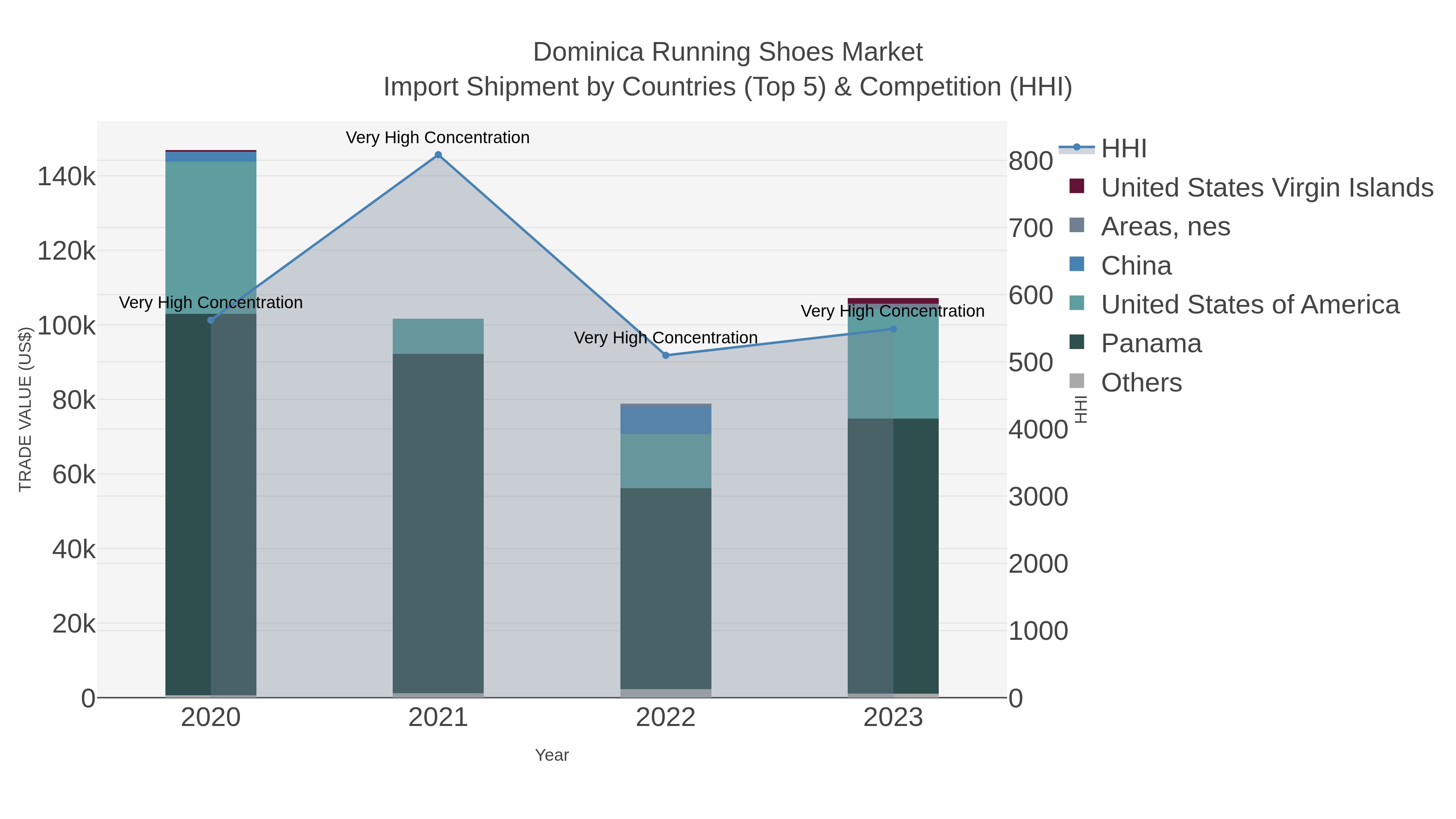This screenshot has width=1456, height=819.
Task: Click the dark green Panama legend swatch
Action: (1077, 341)
